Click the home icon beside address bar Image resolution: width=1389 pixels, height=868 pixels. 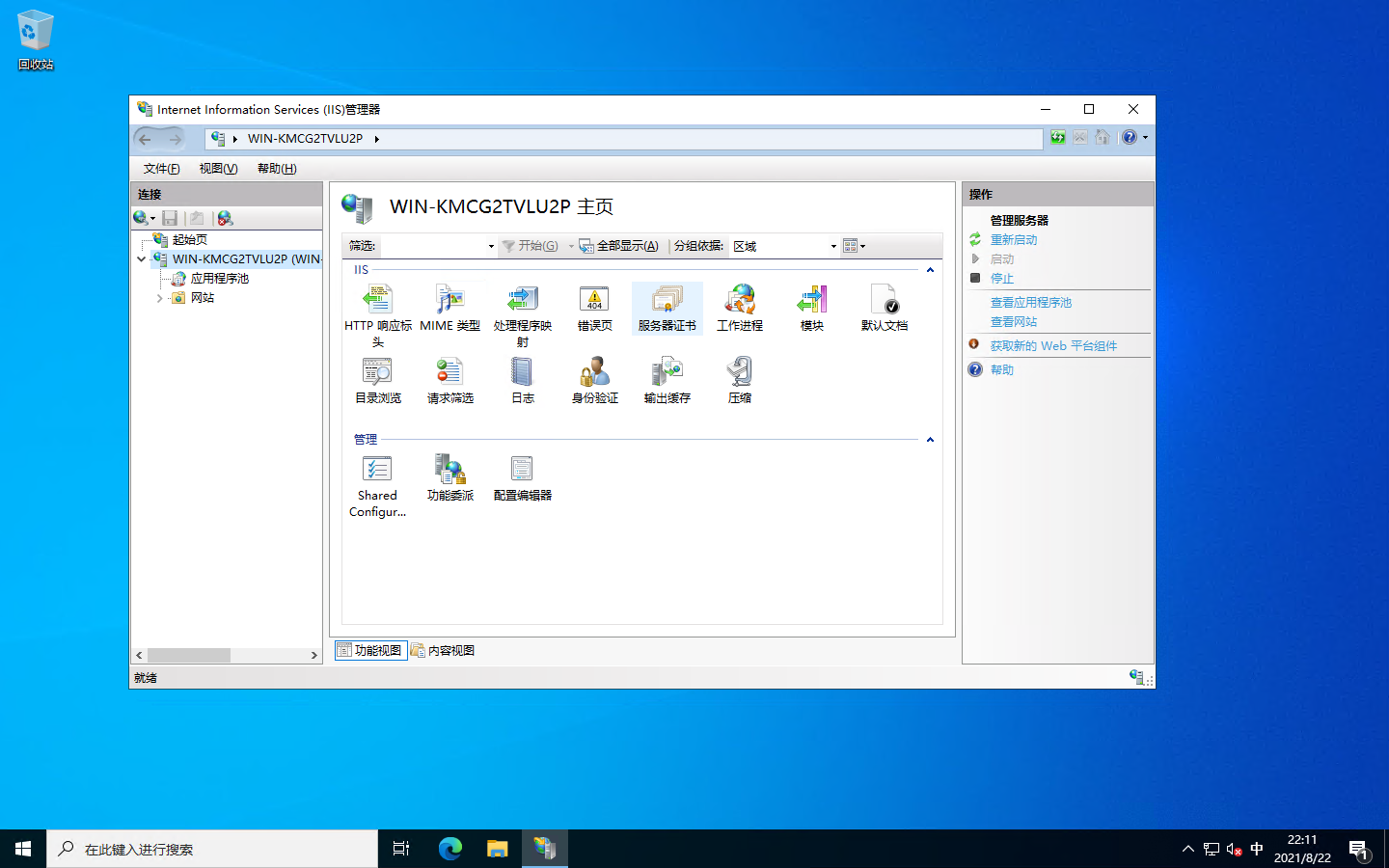click(x=1103, y=138)
